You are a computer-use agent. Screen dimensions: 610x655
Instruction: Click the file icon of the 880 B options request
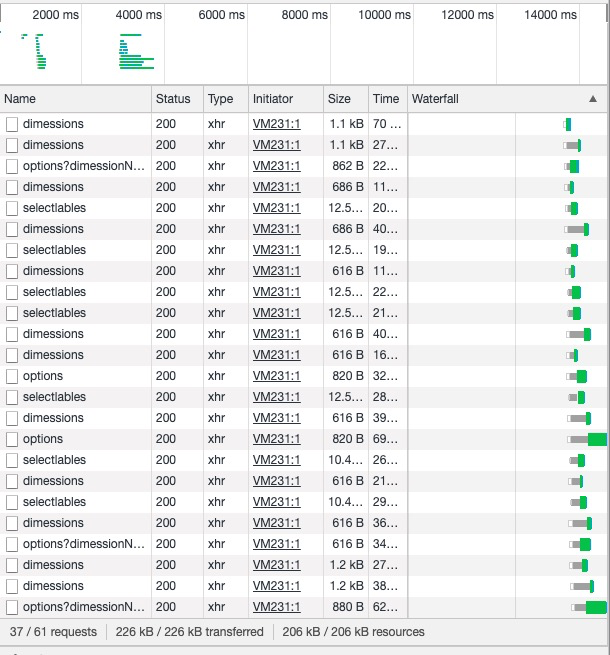pyautogui.click(x=12, y=607)
